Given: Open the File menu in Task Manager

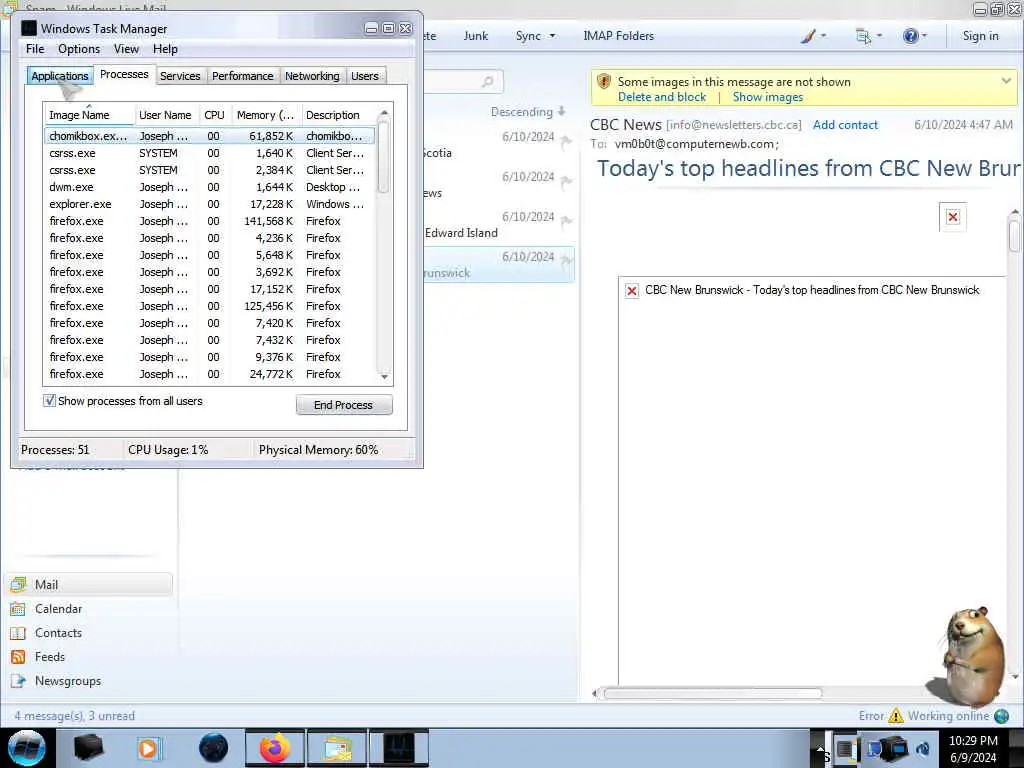Looking at the screenshot, I should point(35,49).
